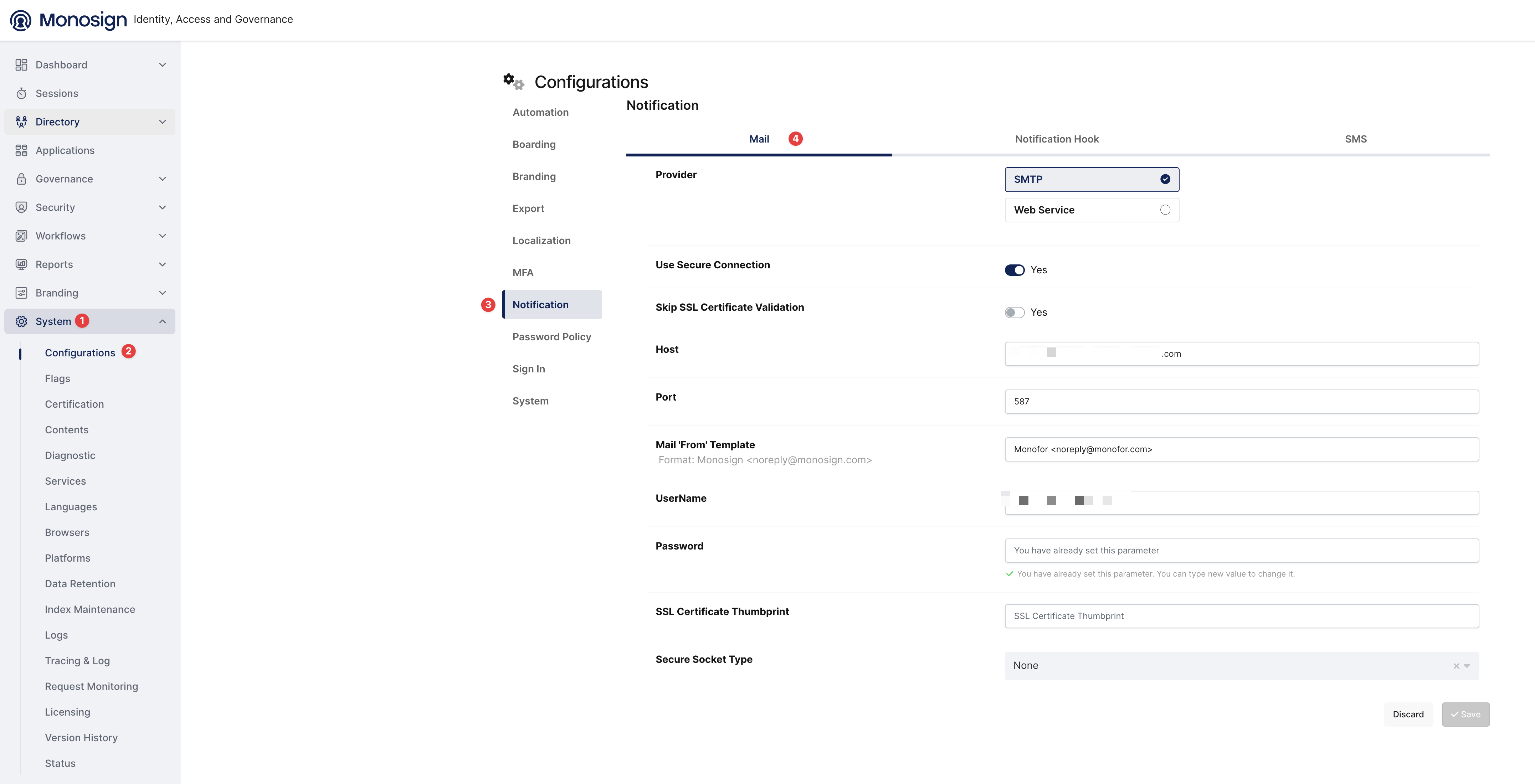Click the System gear icon in sidebar

pos(21,322)
